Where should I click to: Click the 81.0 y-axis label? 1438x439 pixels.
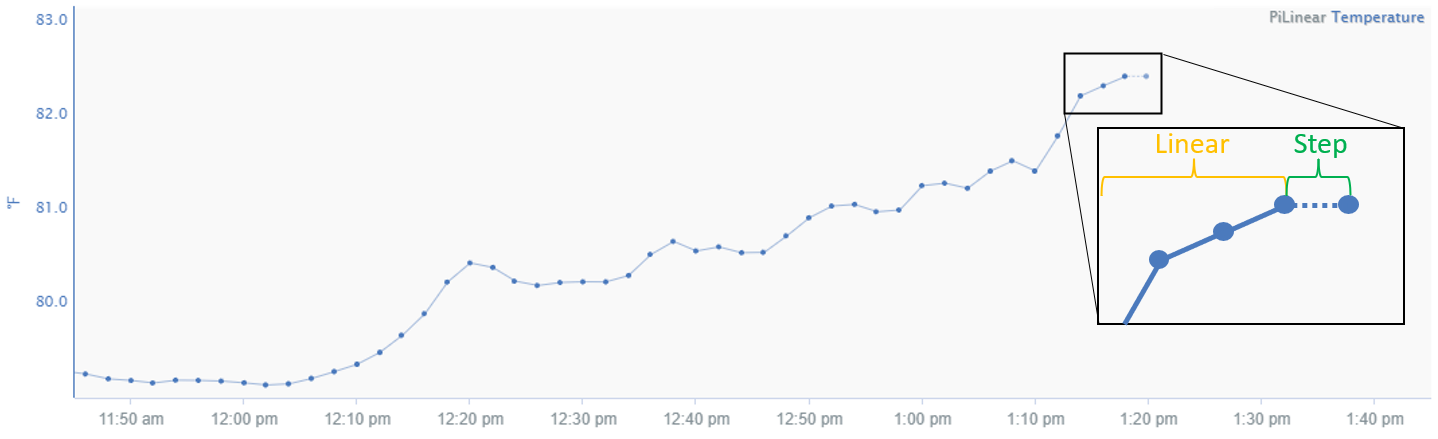click(x=51, y=207)
